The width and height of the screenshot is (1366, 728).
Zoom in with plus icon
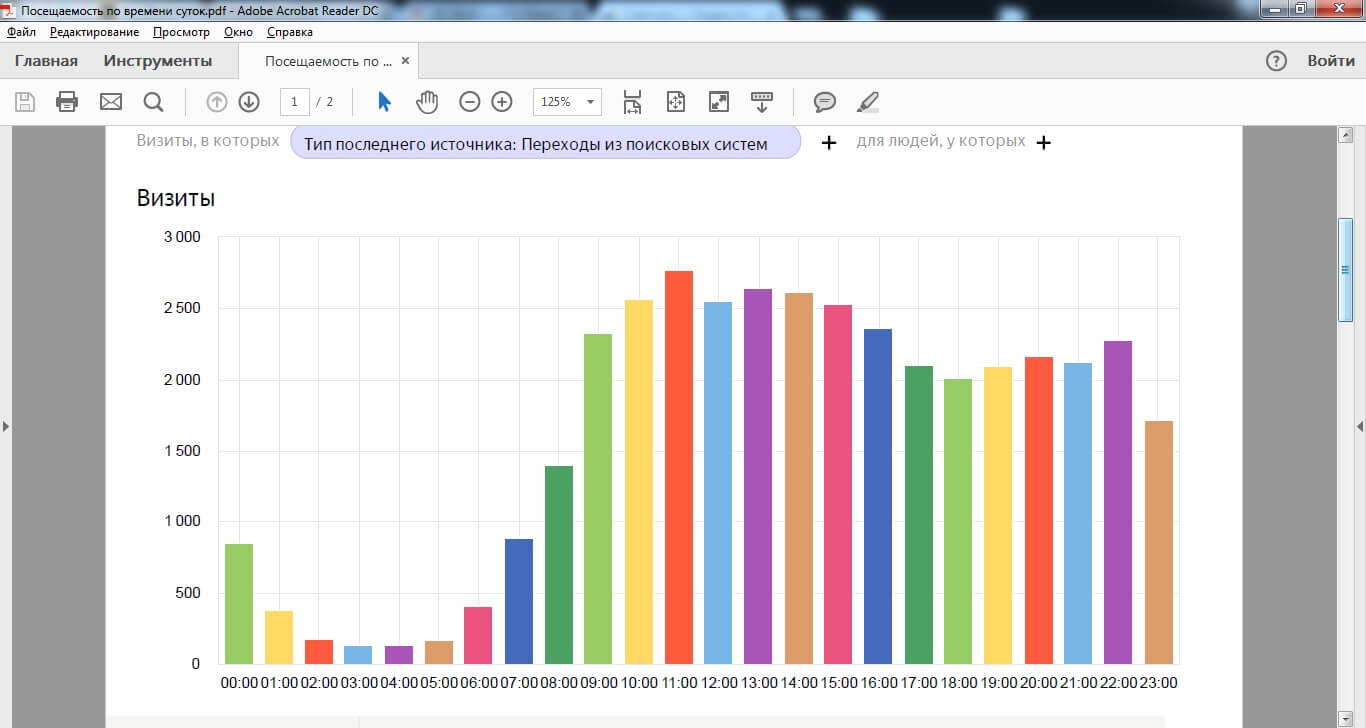pyautogui.click(x=502, y=102)
